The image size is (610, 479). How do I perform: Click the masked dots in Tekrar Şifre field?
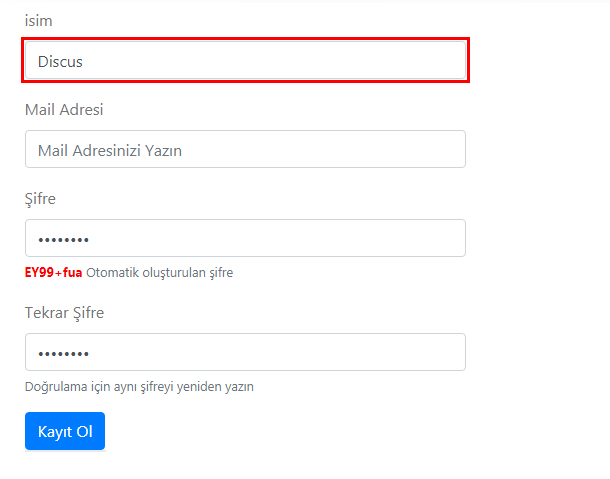pos(63,354)
